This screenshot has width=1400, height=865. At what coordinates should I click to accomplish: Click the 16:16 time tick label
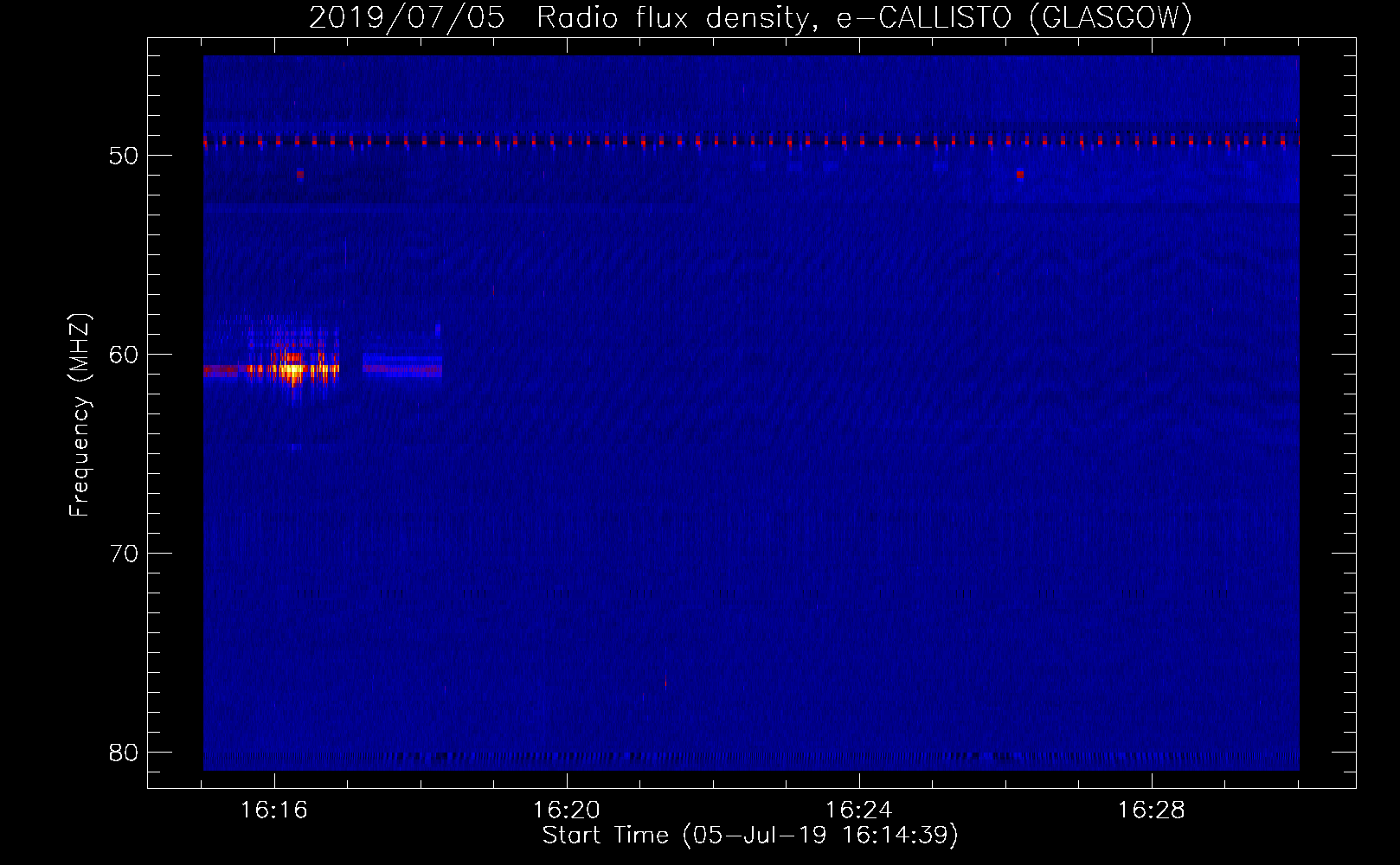click(274, 811)
